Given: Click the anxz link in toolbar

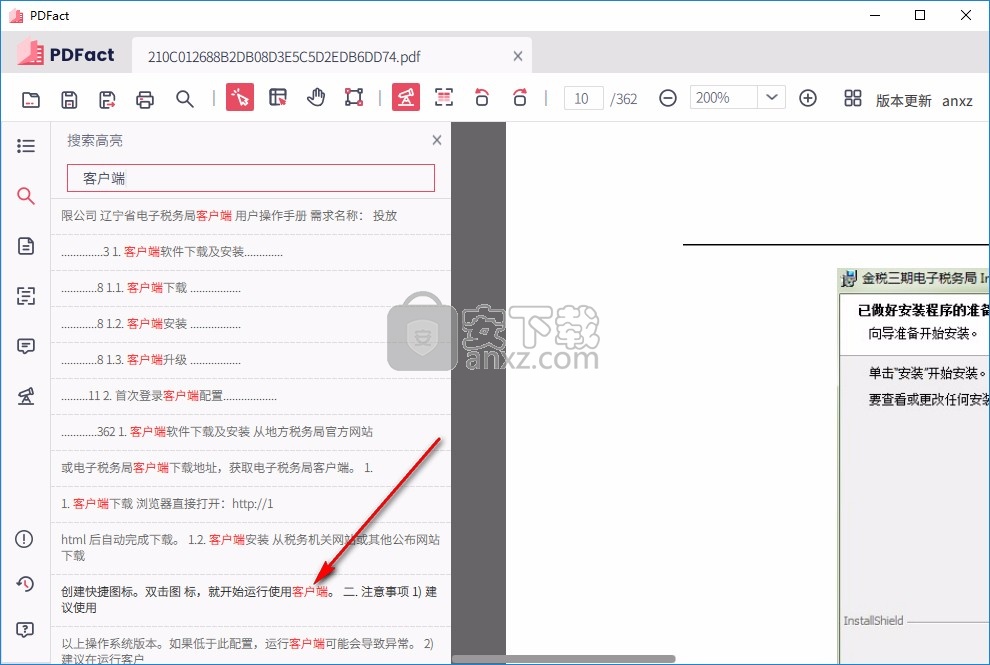Looking at the screenshot, I should point(957,101).
